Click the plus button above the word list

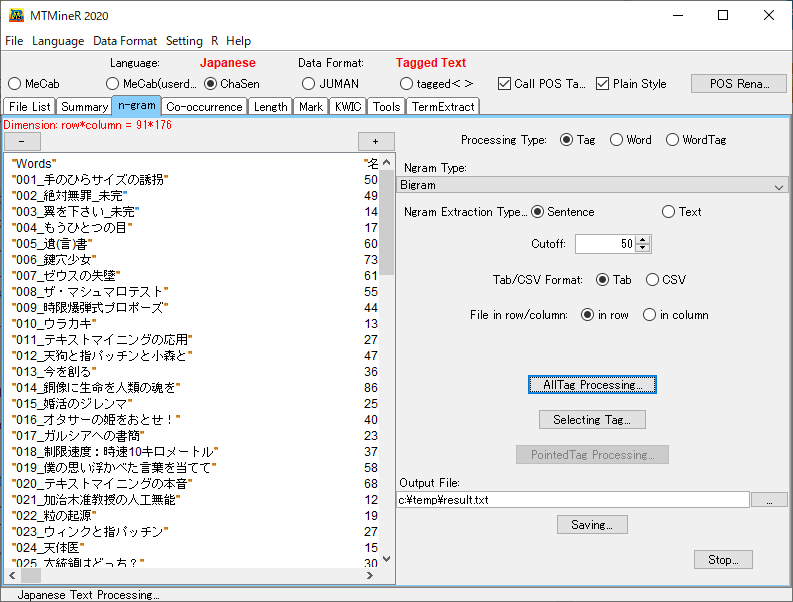point(376,141)
